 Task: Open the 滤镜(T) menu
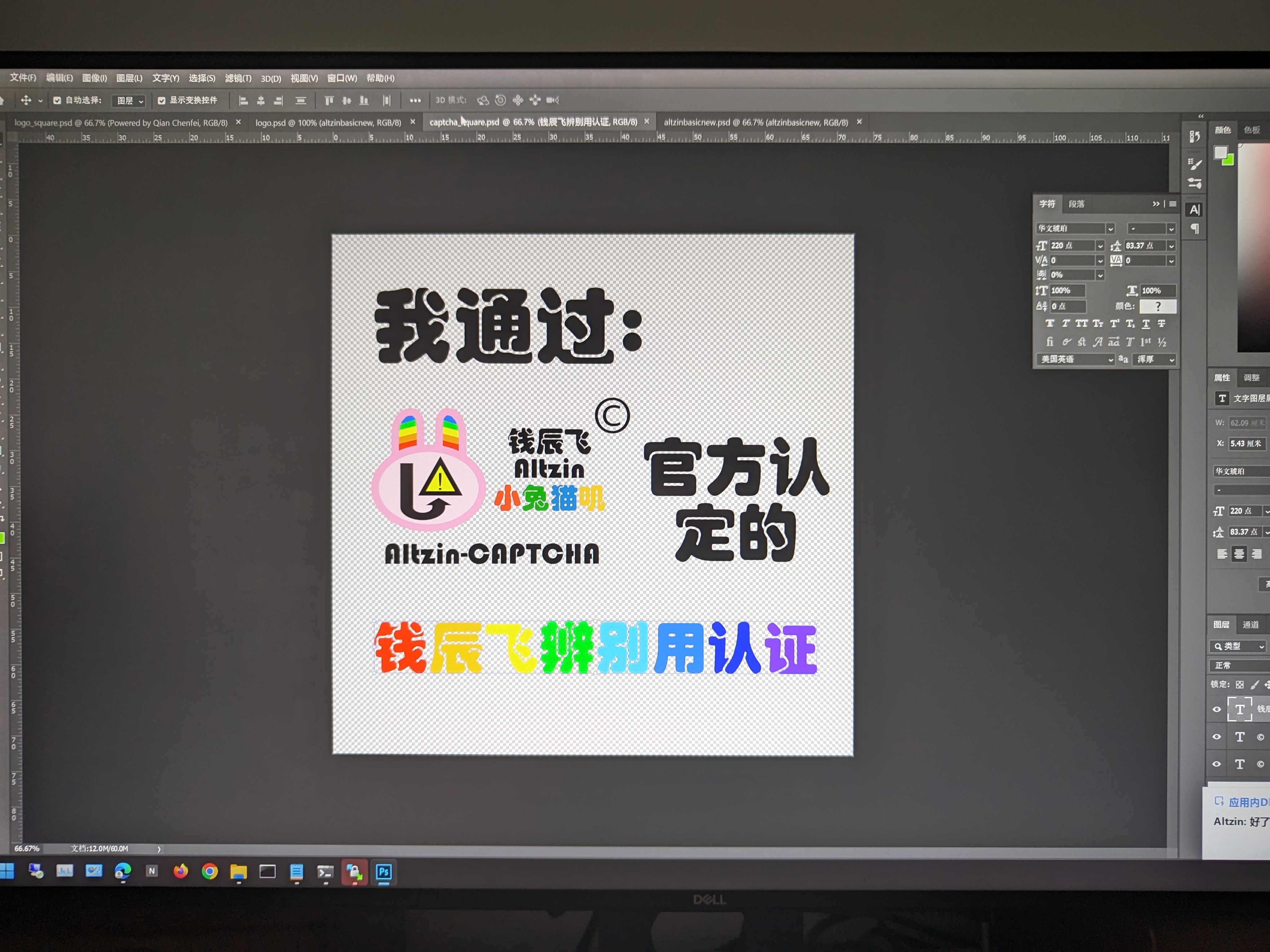click(238, 78)
